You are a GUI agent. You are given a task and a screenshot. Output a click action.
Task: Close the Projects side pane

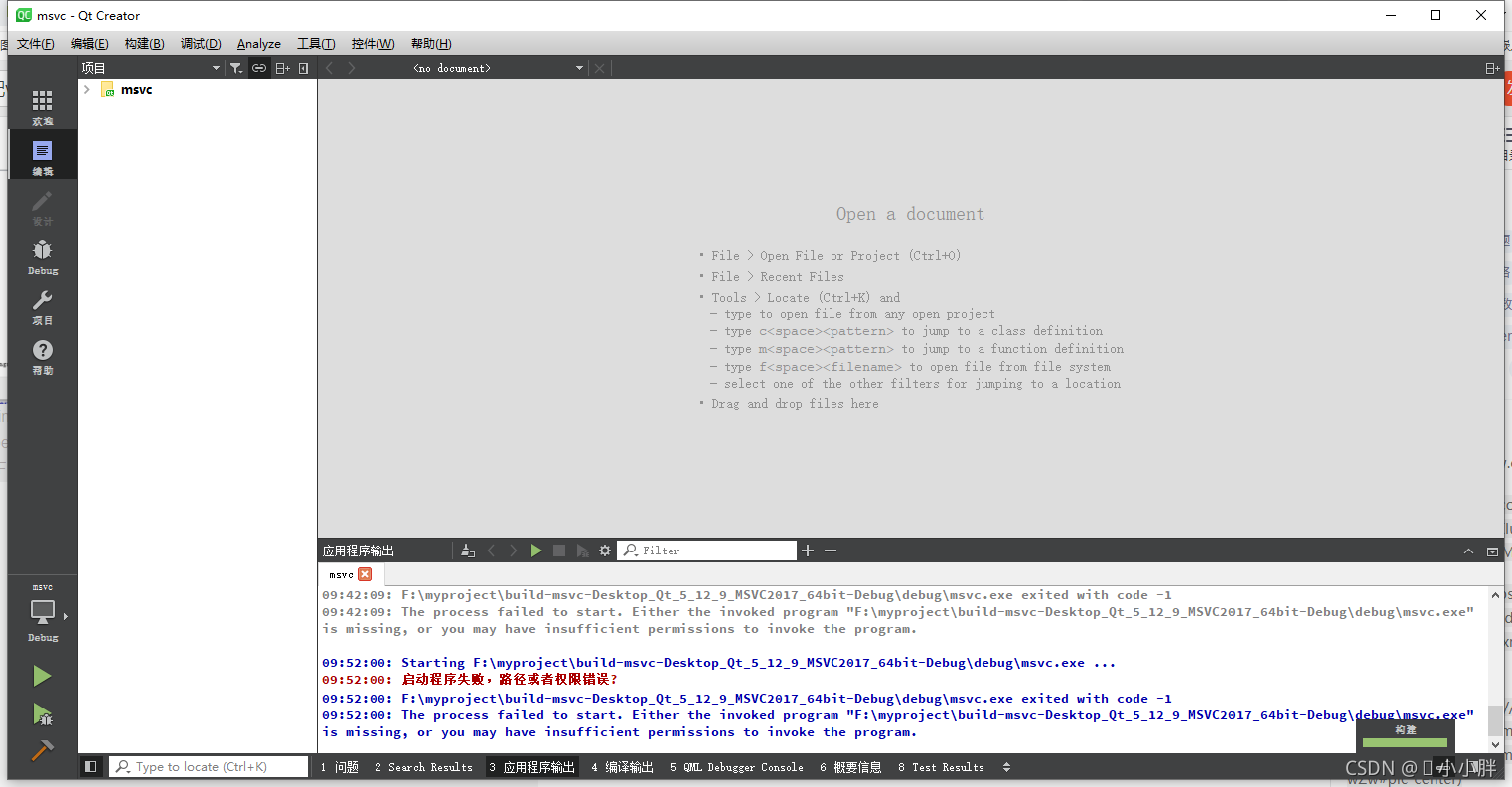coord(303,68)
